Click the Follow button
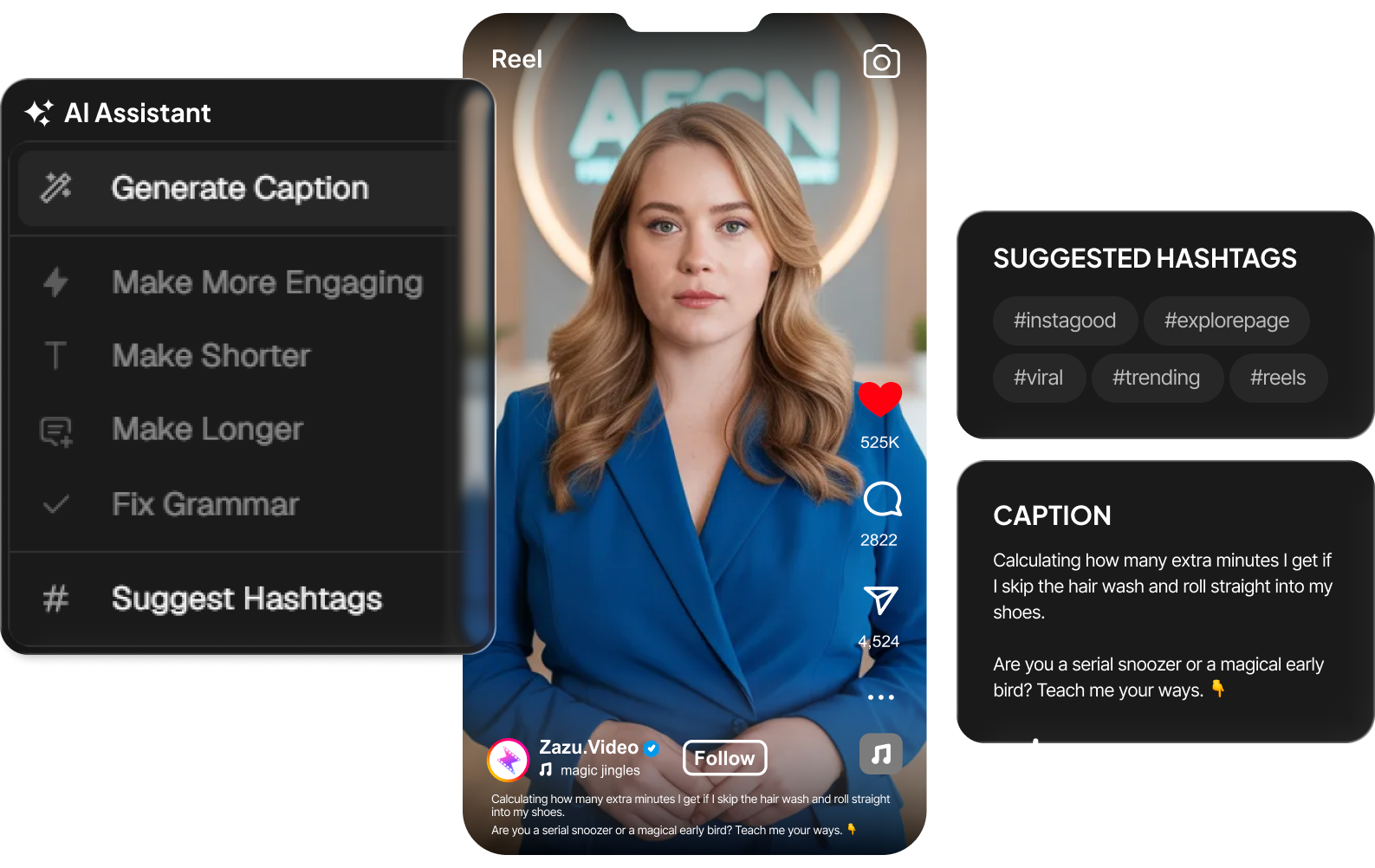This screenshot has width=1375, height=868. pos(724,758)
